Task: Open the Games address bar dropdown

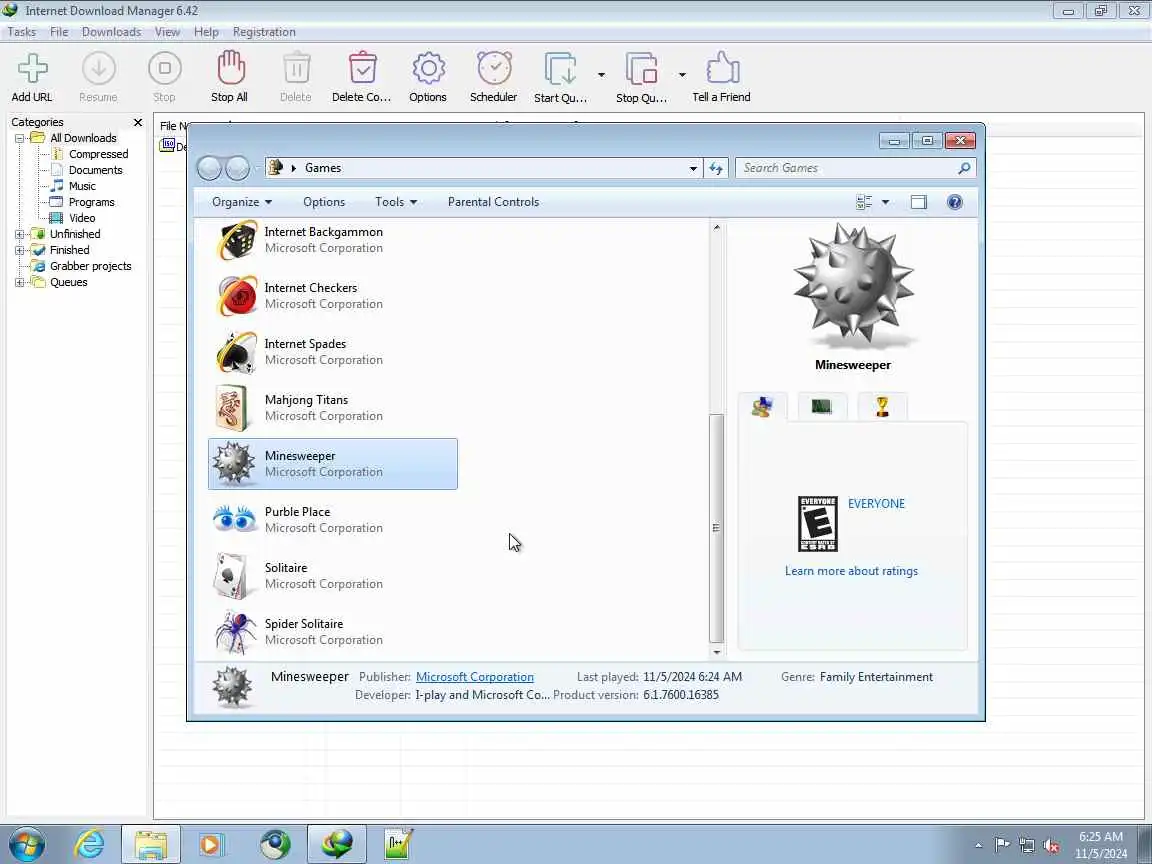Action: pos(693,168)
